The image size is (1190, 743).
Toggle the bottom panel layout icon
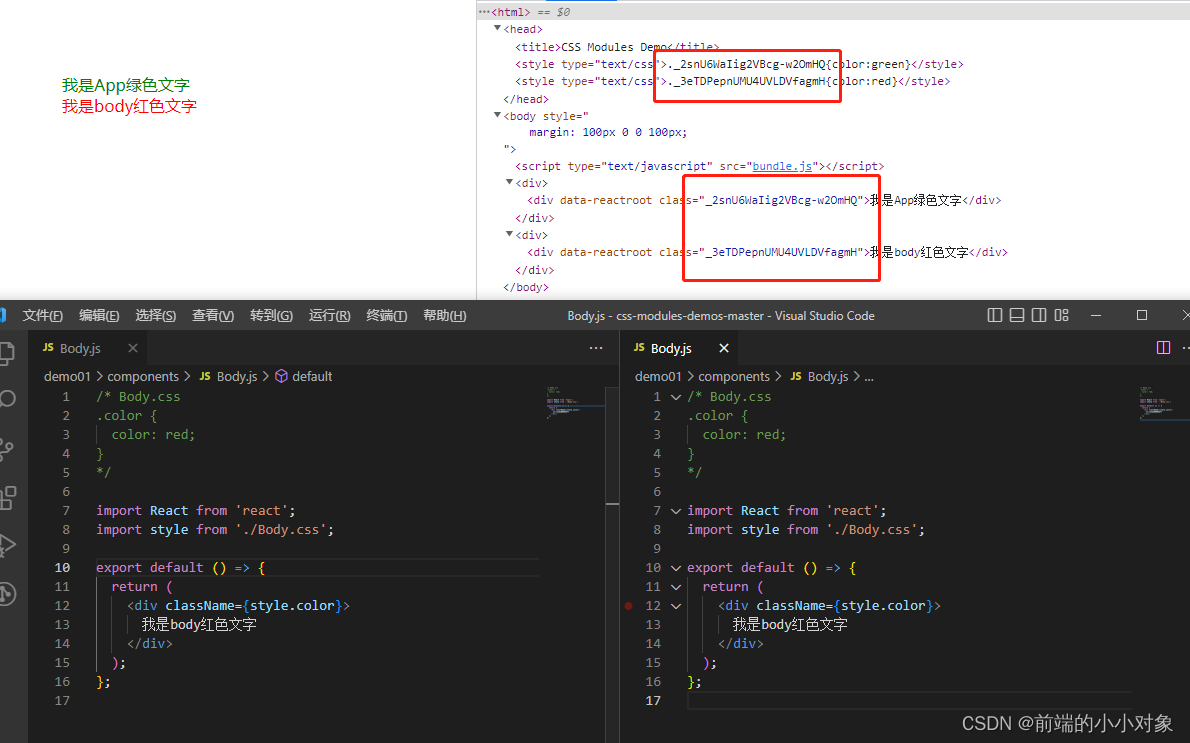point(1017,316)
